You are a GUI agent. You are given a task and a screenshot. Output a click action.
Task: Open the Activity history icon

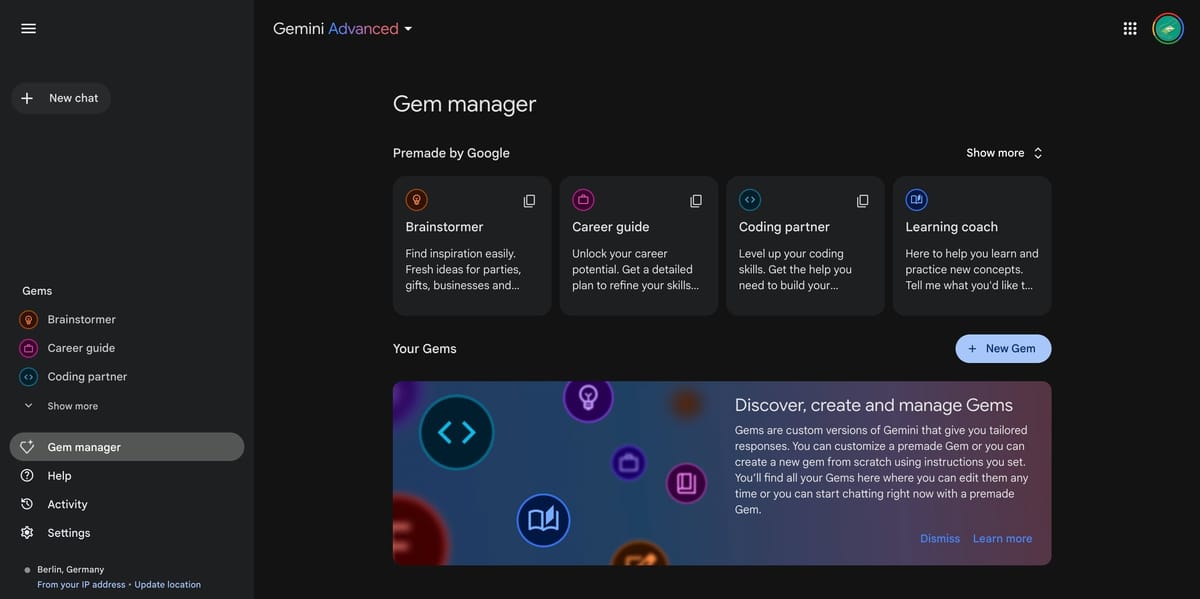[x=27, y=504]
